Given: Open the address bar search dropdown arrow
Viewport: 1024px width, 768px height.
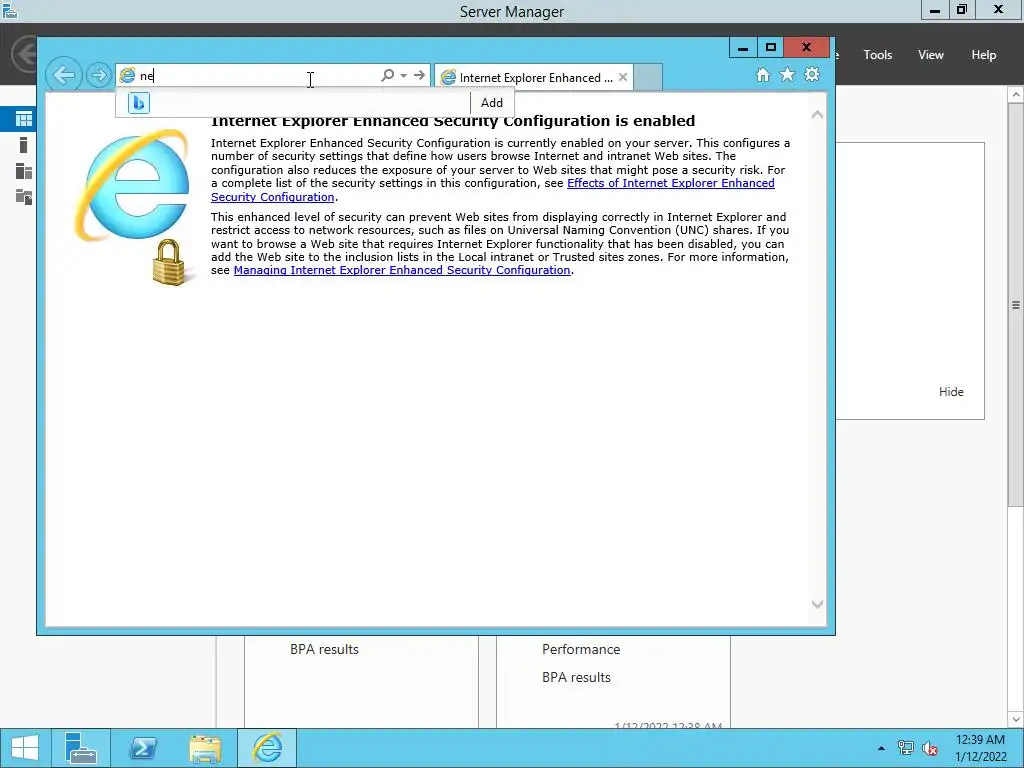Looking at the screenshot, I should pyautogui.click(x=404, y=76).
